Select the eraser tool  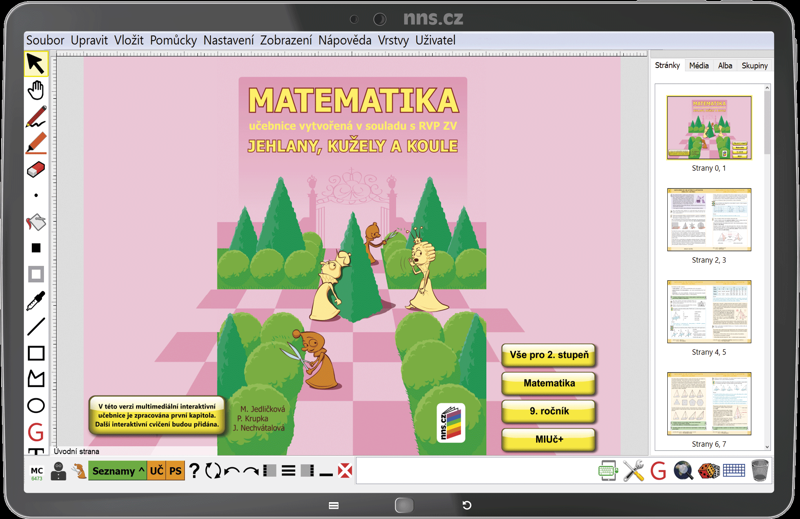click(x=36, y=169)
